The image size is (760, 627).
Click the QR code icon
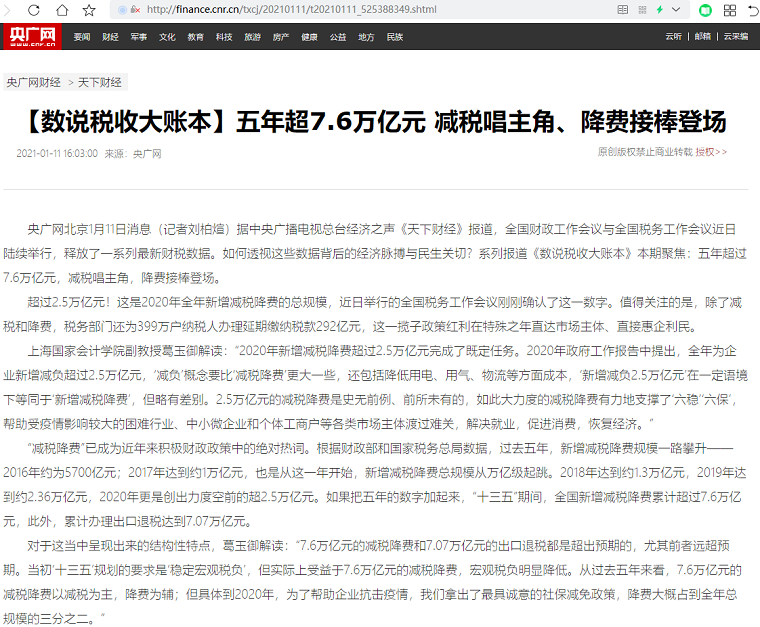(641, 10)
